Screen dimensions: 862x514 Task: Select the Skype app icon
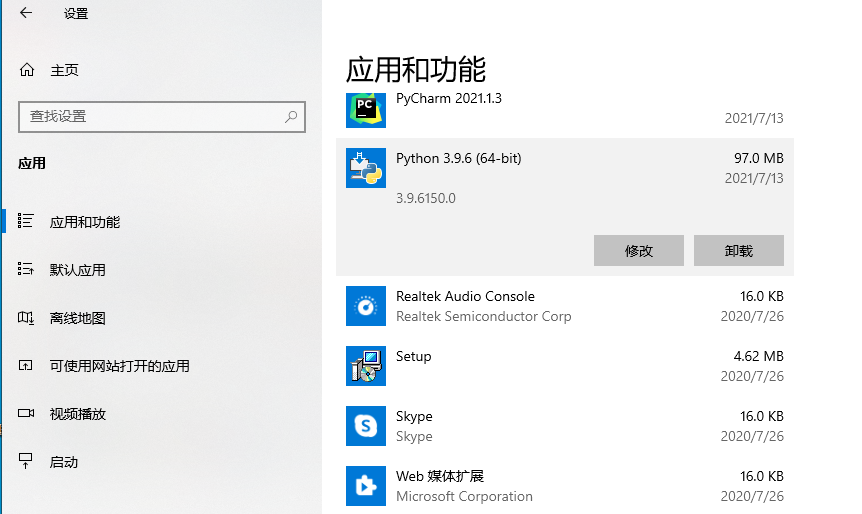tap(366, 425)
